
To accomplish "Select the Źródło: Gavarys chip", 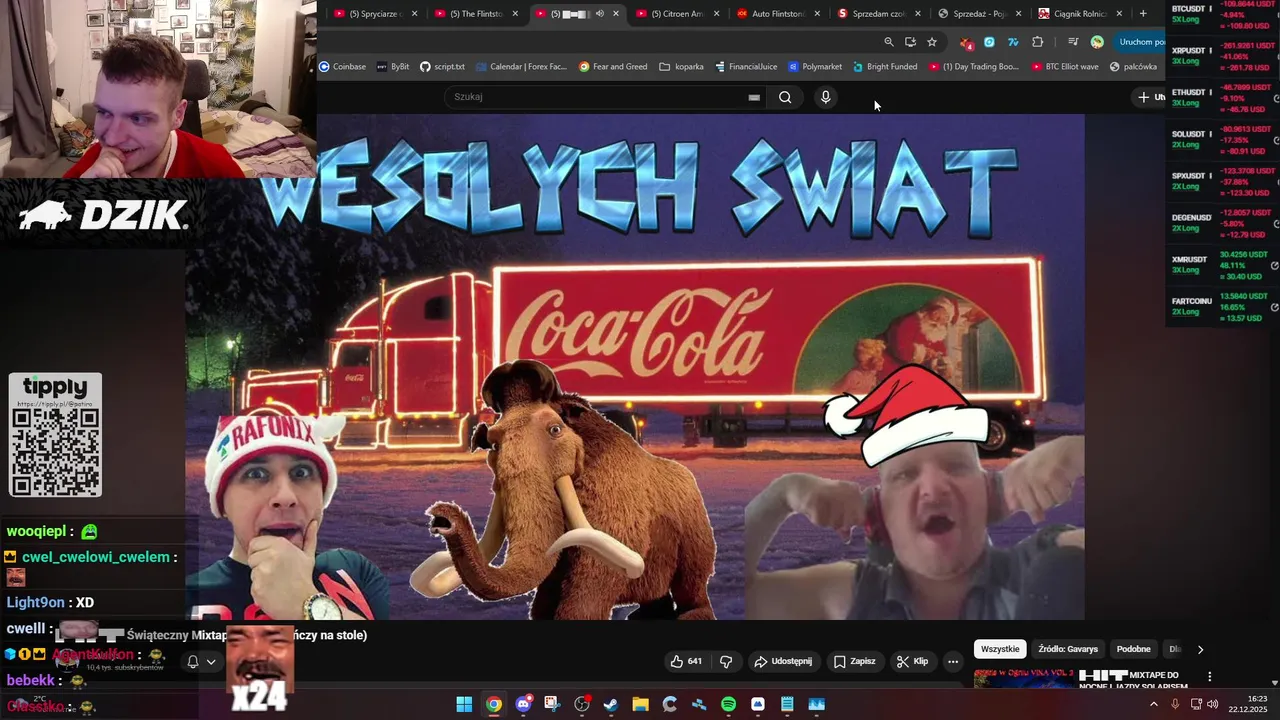I will tap(1068, 649).
